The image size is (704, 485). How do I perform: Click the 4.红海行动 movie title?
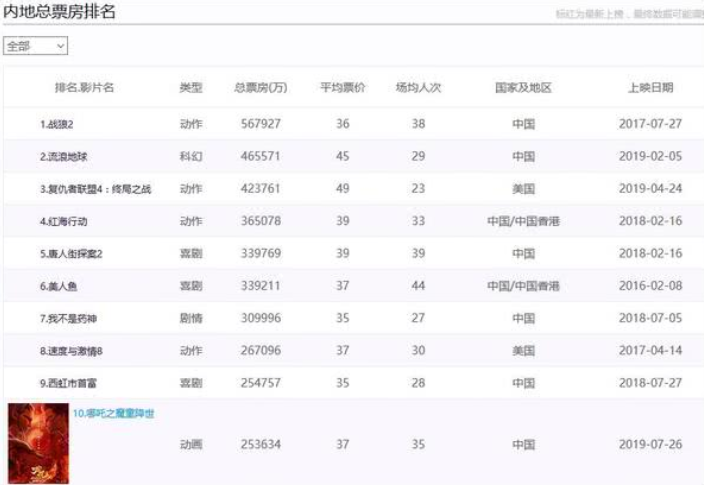tap(63, 221)
